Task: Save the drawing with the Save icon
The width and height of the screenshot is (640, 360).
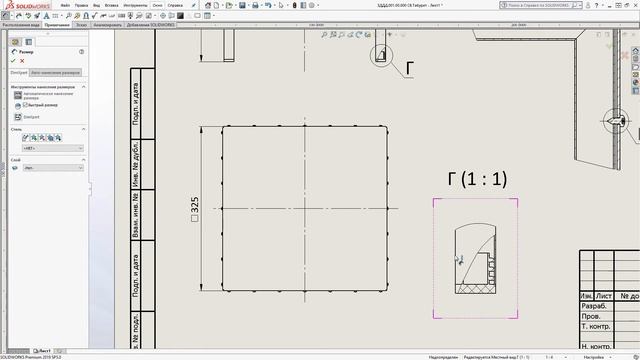Action: [242, 5]
